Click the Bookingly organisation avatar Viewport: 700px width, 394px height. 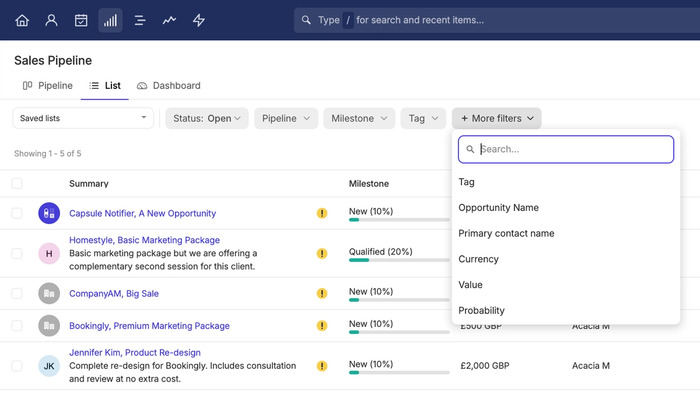[49, 326]
